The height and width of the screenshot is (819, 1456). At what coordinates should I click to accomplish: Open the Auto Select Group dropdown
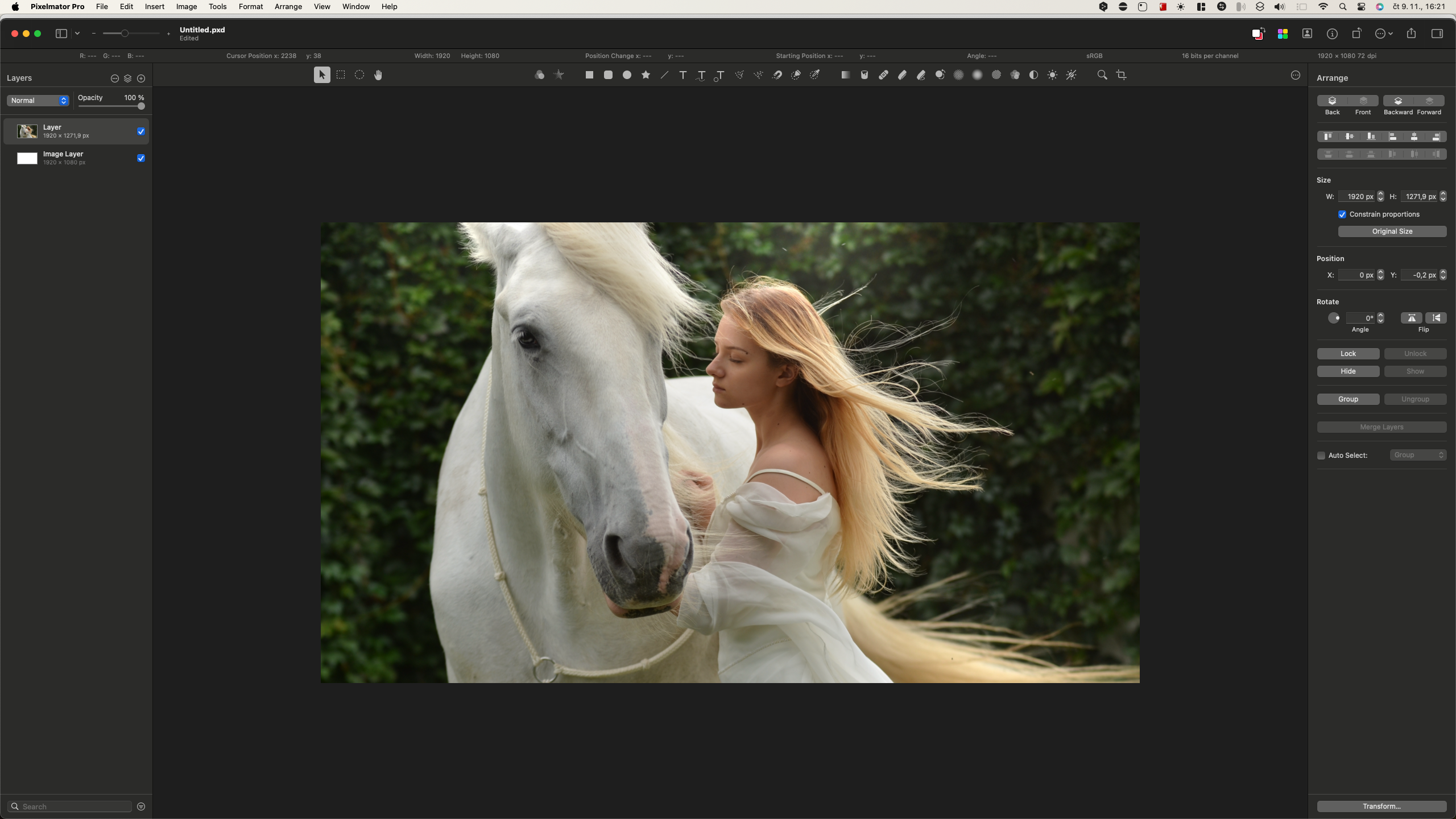pos(1418,455)
